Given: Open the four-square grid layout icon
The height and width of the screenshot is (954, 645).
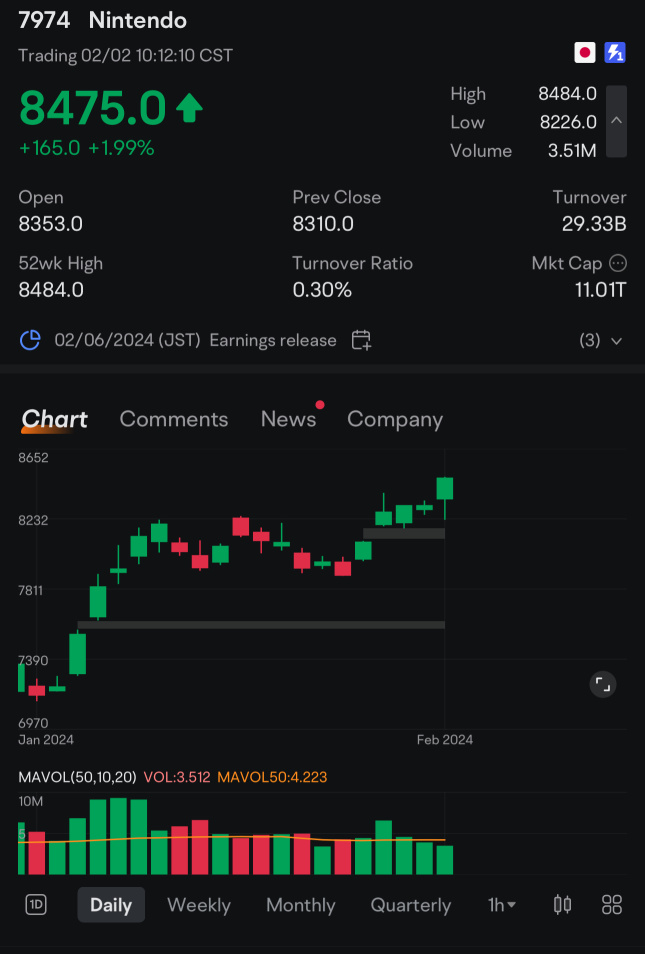Looking at the screenshot, I should pos(612,905).
